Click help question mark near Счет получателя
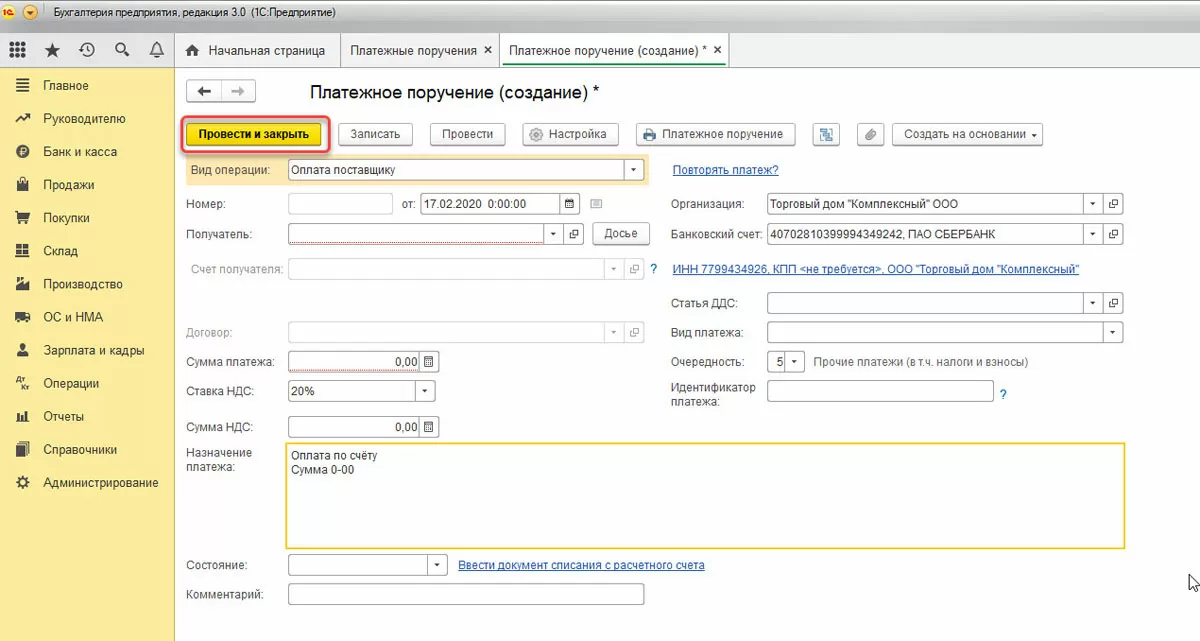This screenshot has height=641, width=1200. pyautogui.click(x=653, y=269)
